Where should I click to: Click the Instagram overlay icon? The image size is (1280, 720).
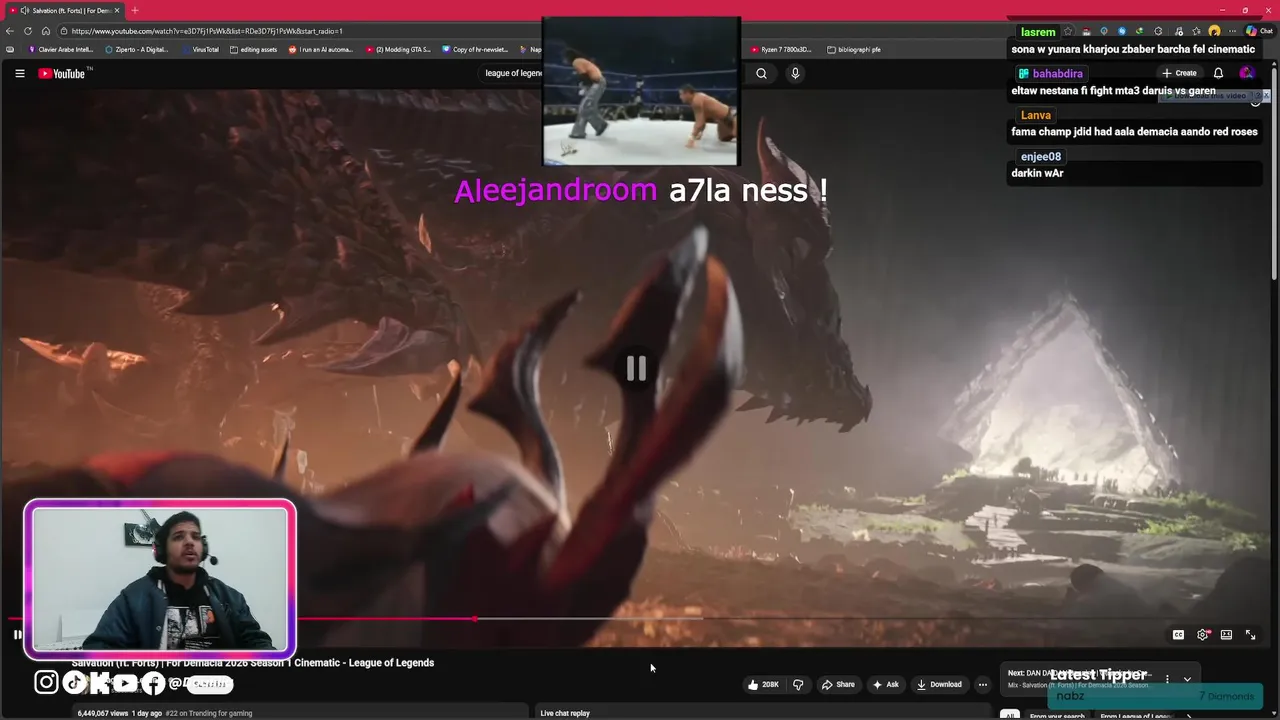click(46, 683)
